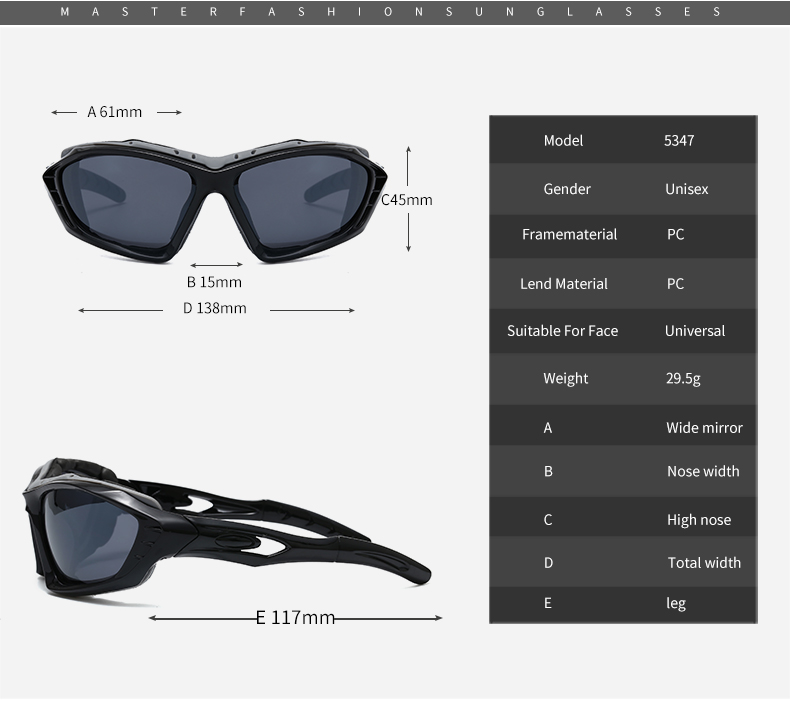This screenshot has height=707, width=790.
Task: Click the 29.5g weight value
Action: pos(683,378)
